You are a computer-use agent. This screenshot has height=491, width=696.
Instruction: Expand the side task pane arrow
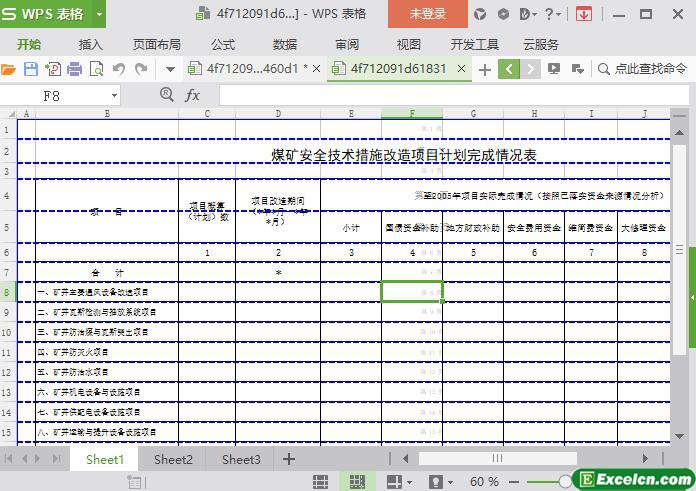pyautogui.click(x=692, y=297)
